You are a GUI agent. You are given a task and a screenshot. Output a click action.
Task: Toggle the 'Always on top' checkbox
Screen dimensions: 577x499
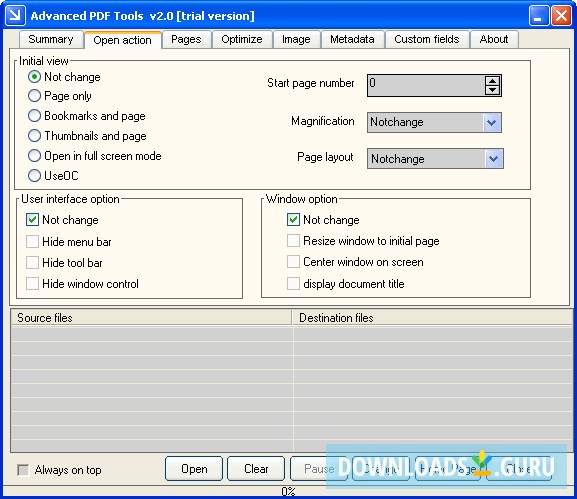coord(23,470)
